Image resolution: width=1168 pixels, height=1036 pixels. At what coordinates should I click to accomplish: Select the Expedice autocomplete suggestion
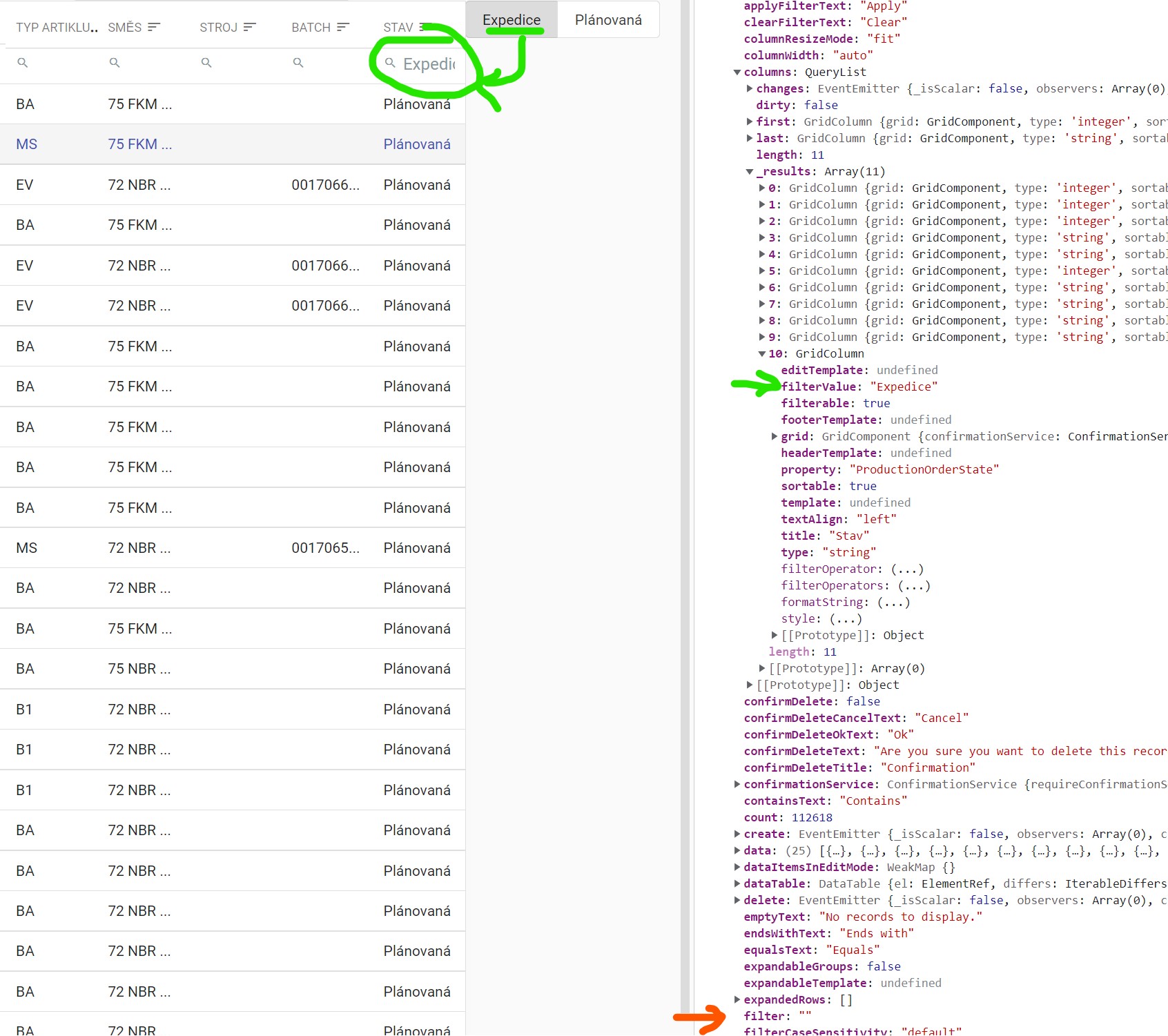point(510,19)
